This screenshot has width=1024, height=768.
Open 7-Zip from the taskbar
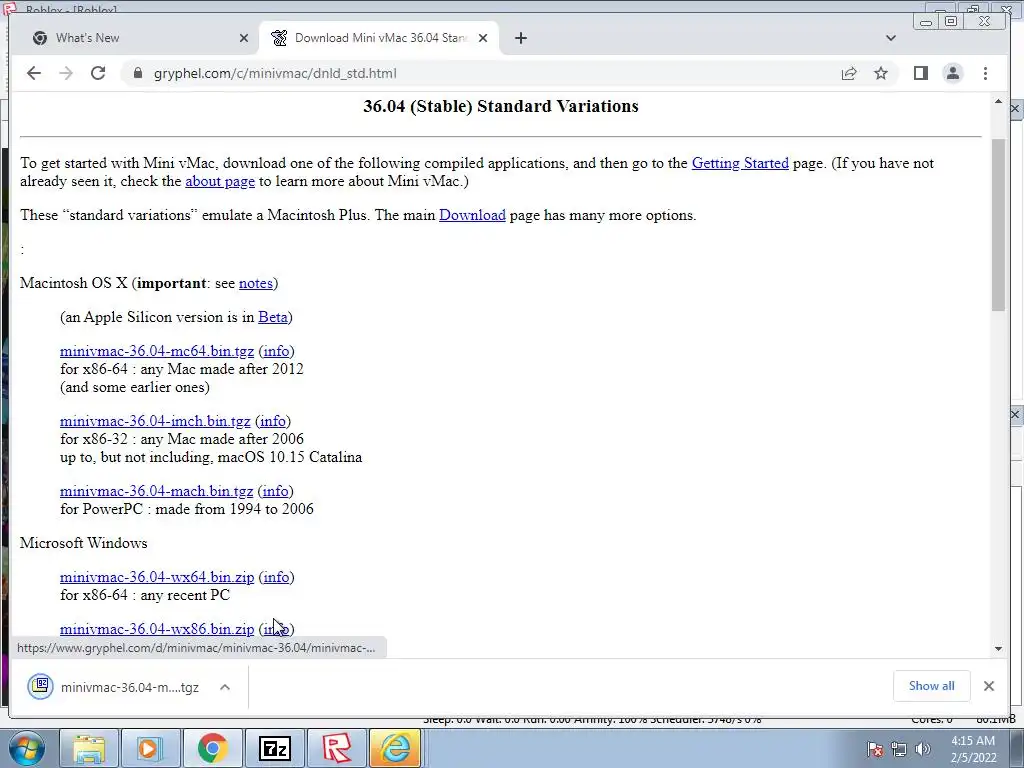(x=274, y=748)
